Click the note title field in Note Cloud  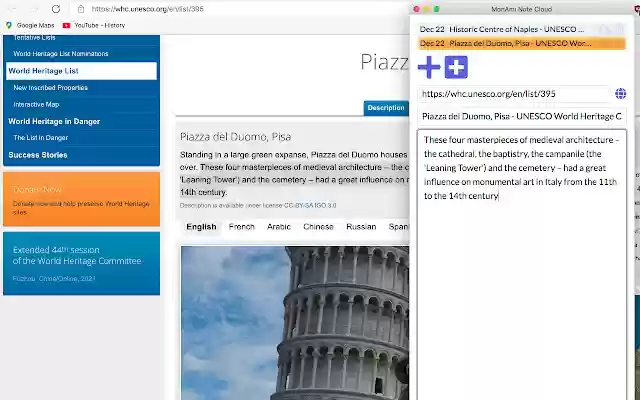[x=522, y=117]
